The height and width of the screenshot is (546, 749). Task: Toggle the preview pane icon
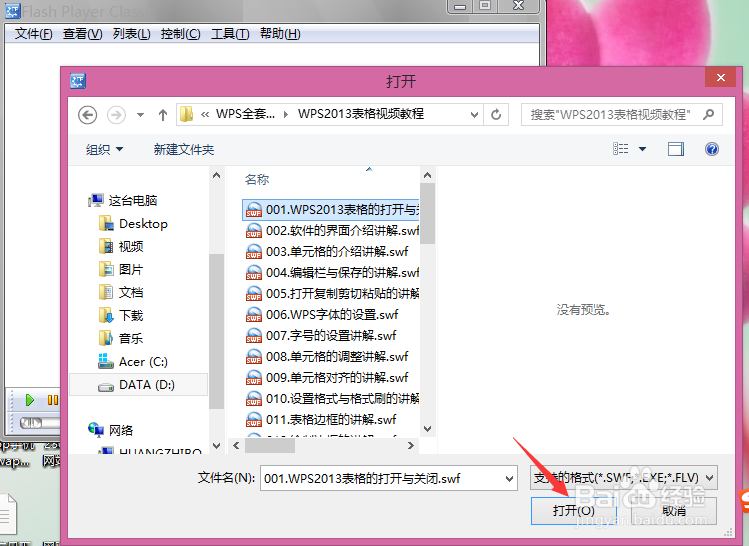point(676,149)
